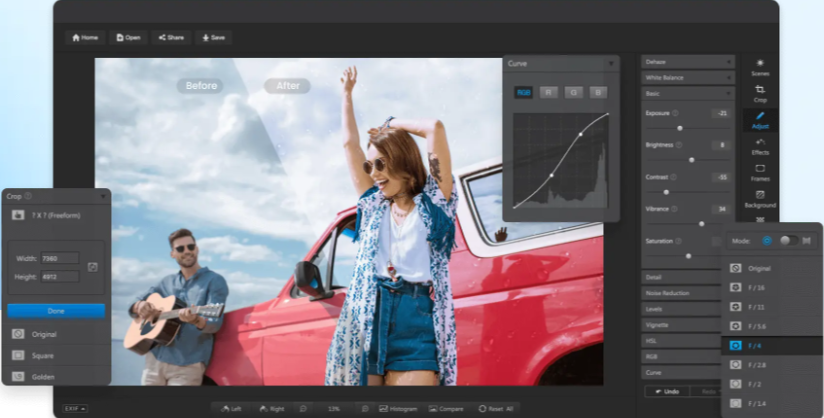This screenshot has height=418, width=824.
Task: Select the R curve channel
Action: tap(548, 93)
